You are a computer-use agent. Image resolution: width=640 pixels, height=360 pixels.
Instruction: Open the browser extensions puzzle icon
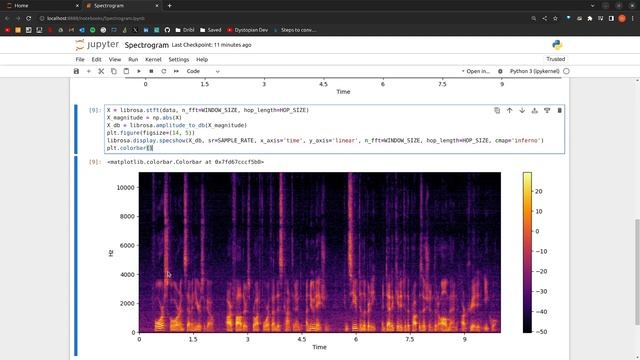tap(590, 18)
